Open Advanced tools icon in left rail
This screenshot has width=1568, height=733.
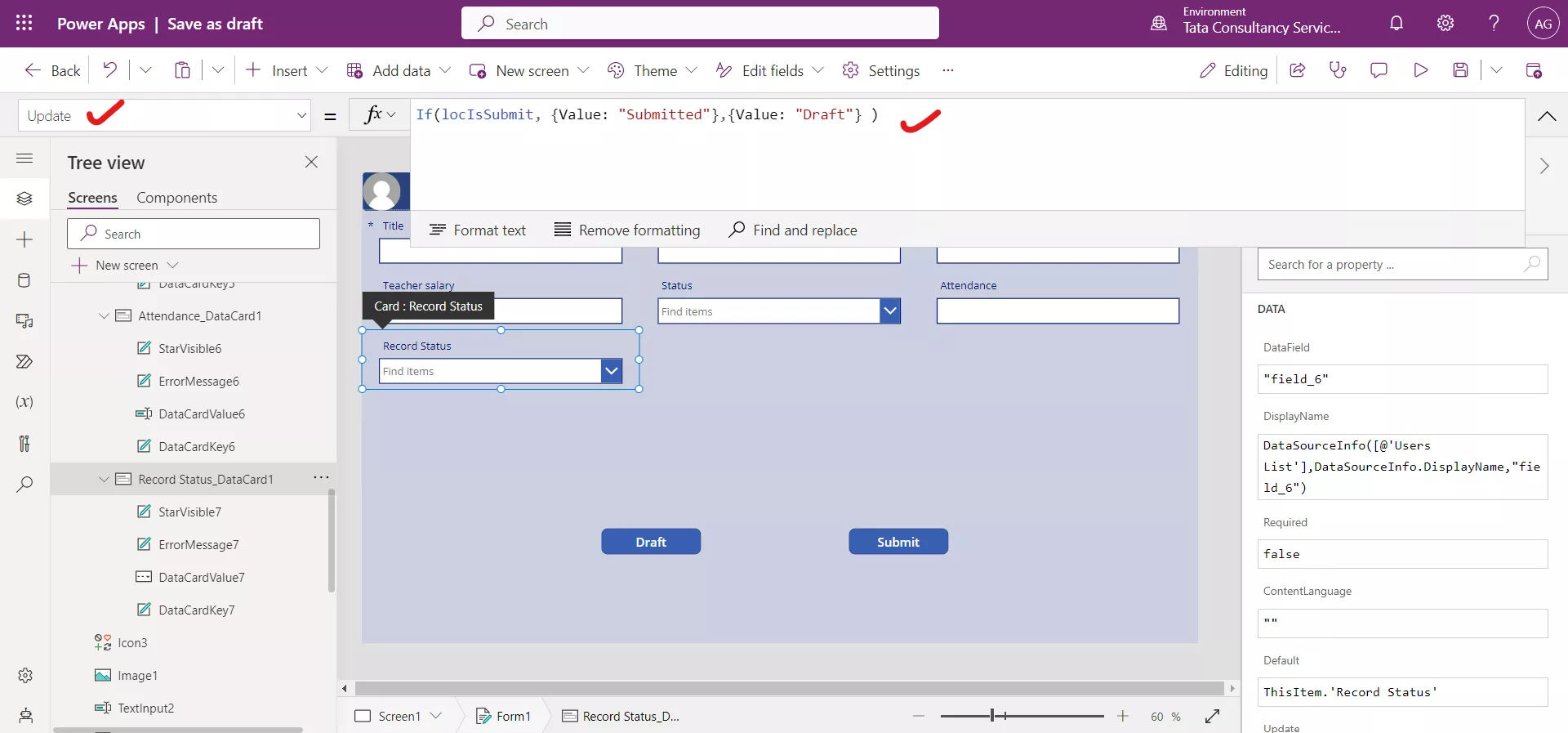click(24, 443)
